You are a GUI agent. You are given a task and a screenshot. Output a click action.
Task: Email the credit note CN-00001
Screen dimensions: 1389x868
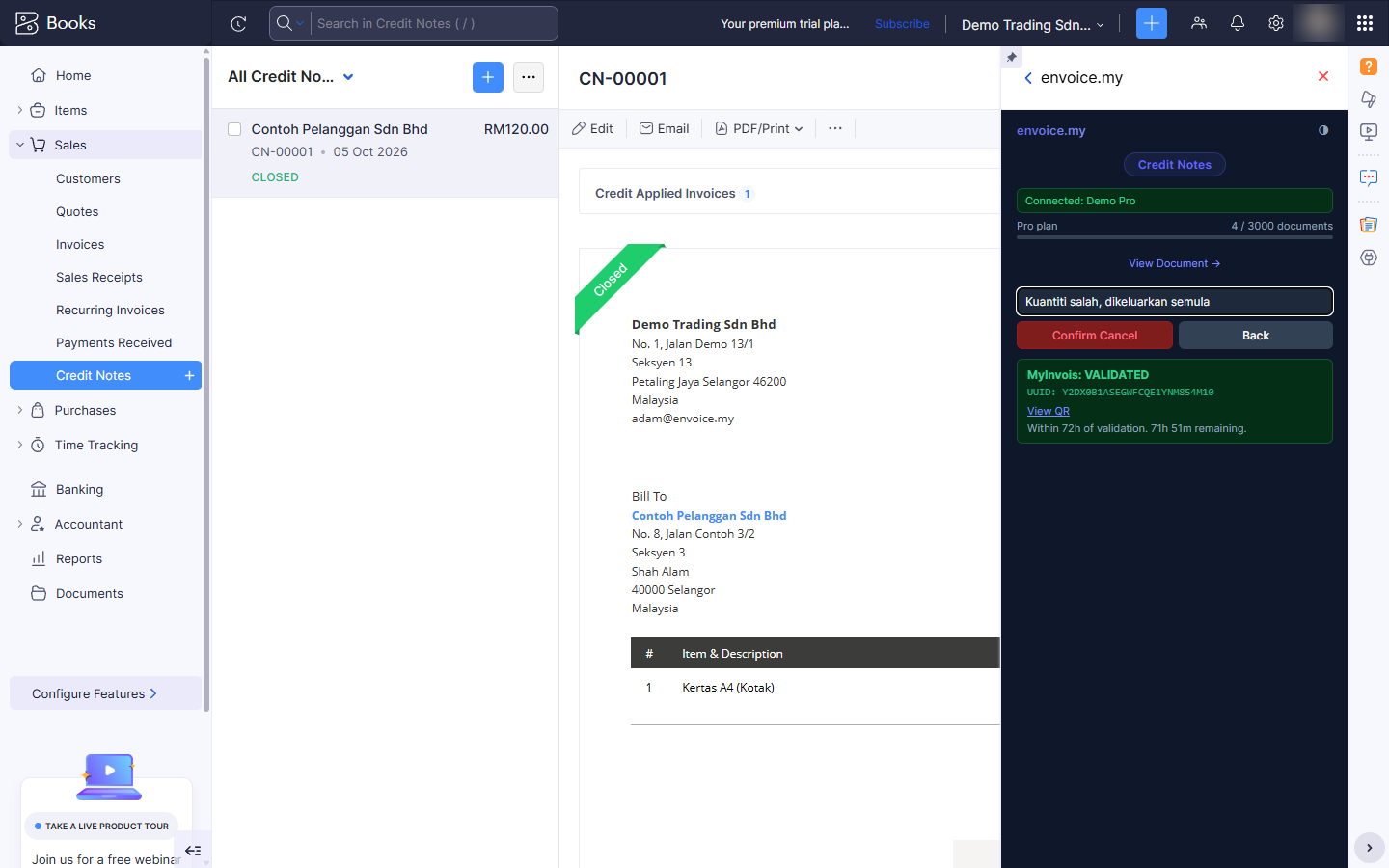(664, 128)
